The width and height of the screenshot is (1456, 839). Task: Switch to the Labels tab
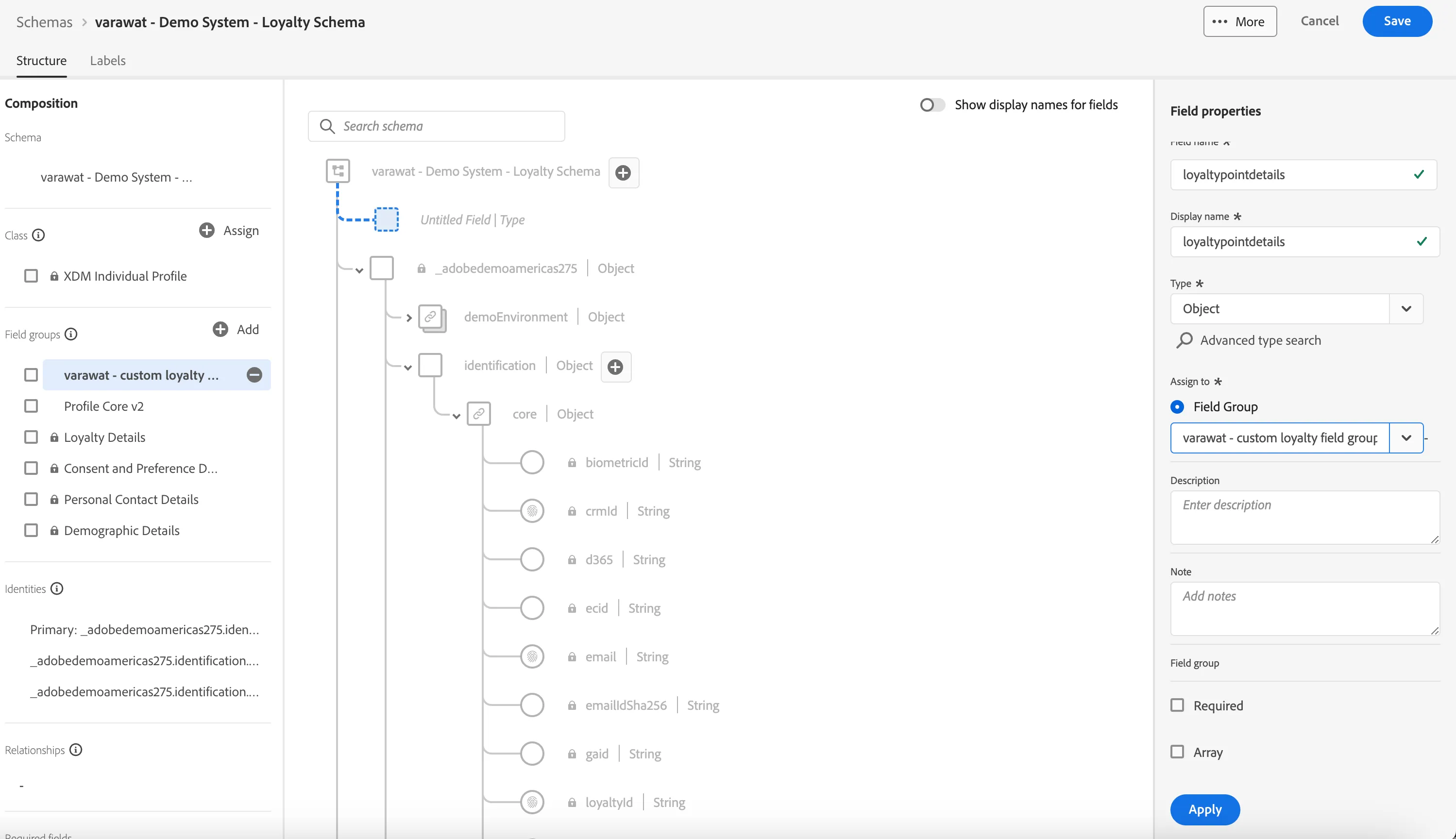click(x=108, y=61)
